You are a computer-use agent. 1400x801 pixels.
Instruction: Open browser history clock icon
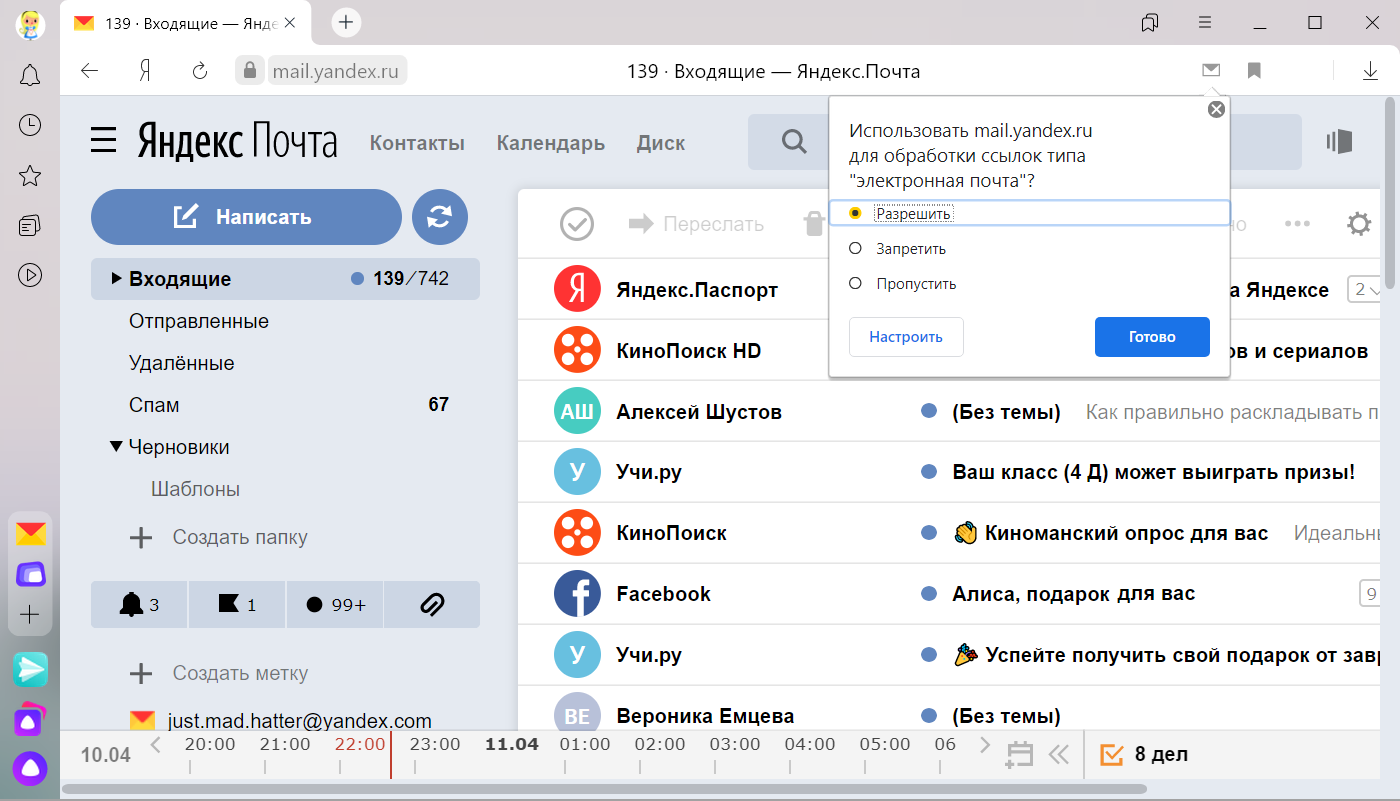click(x=30, y=125)
